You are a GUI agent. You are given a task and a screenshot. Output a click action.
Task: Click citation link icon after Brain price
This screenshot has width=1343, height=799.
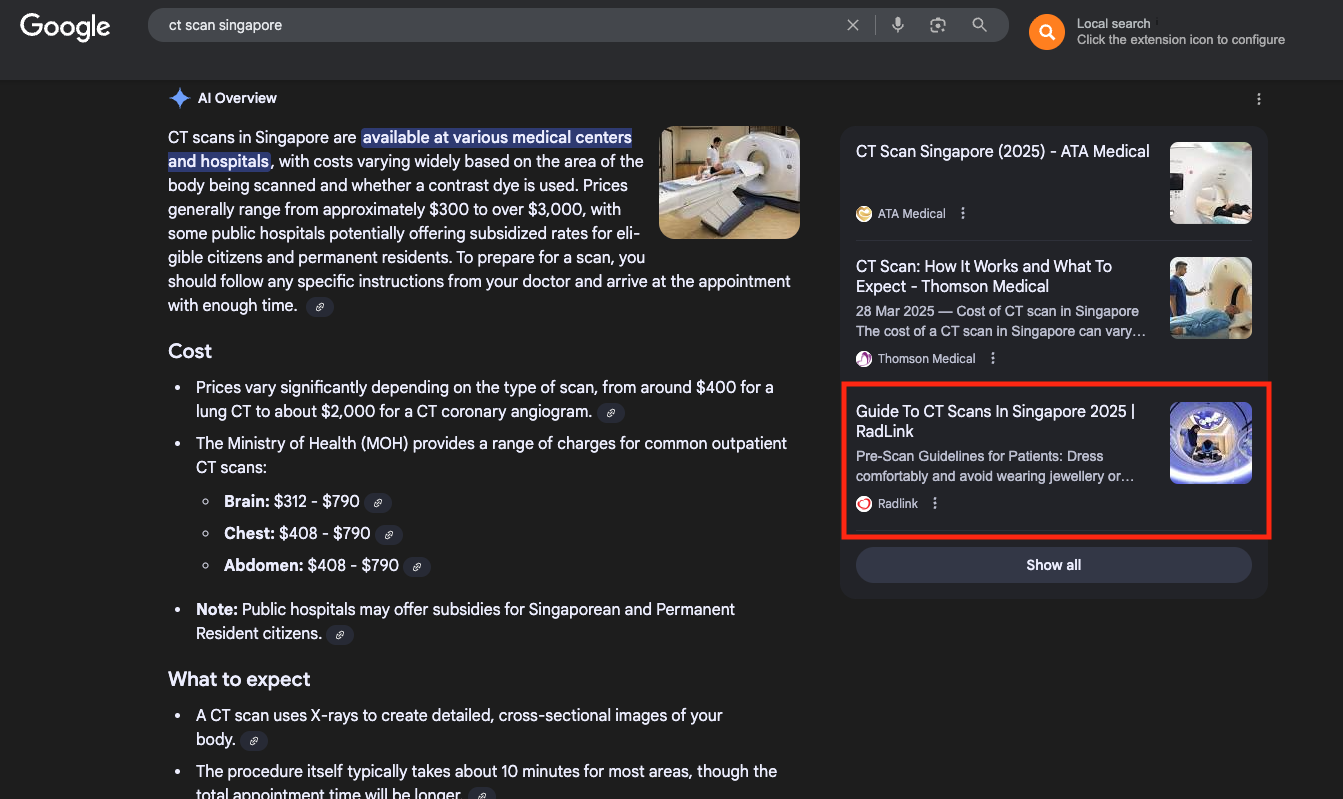pos(378,503)
